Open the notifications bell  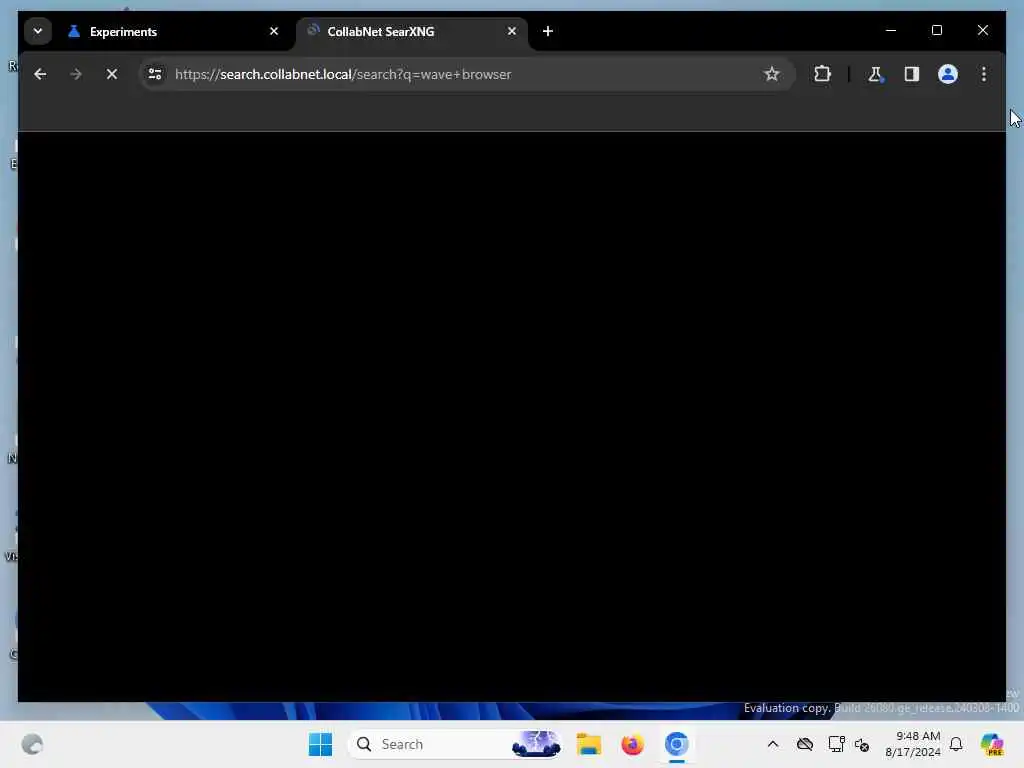(x=956, y=744)
